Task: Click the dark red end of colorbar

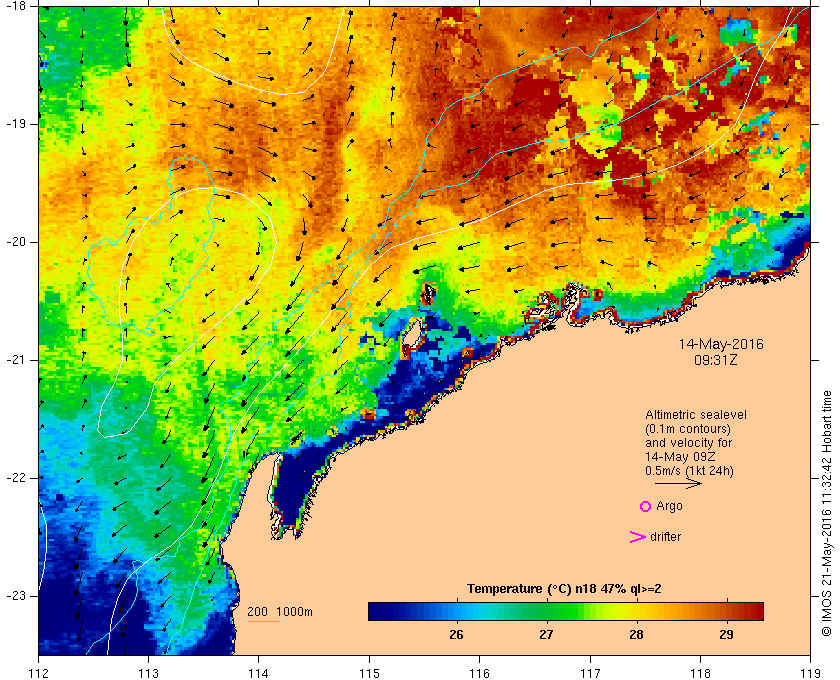Action: [x=755, y=611]
